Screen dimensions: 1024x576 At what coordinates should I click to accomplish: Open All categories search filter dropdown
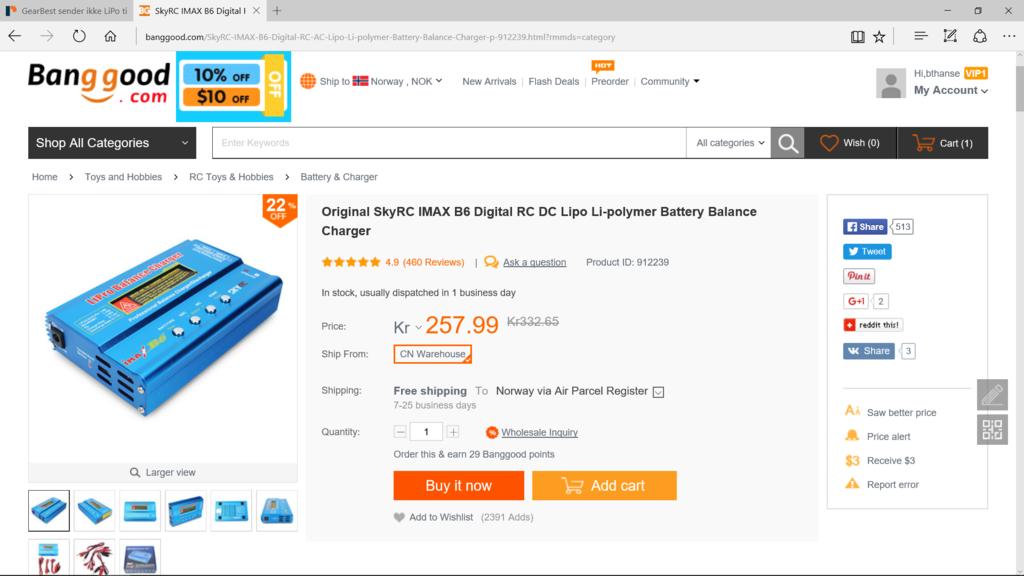730,143
